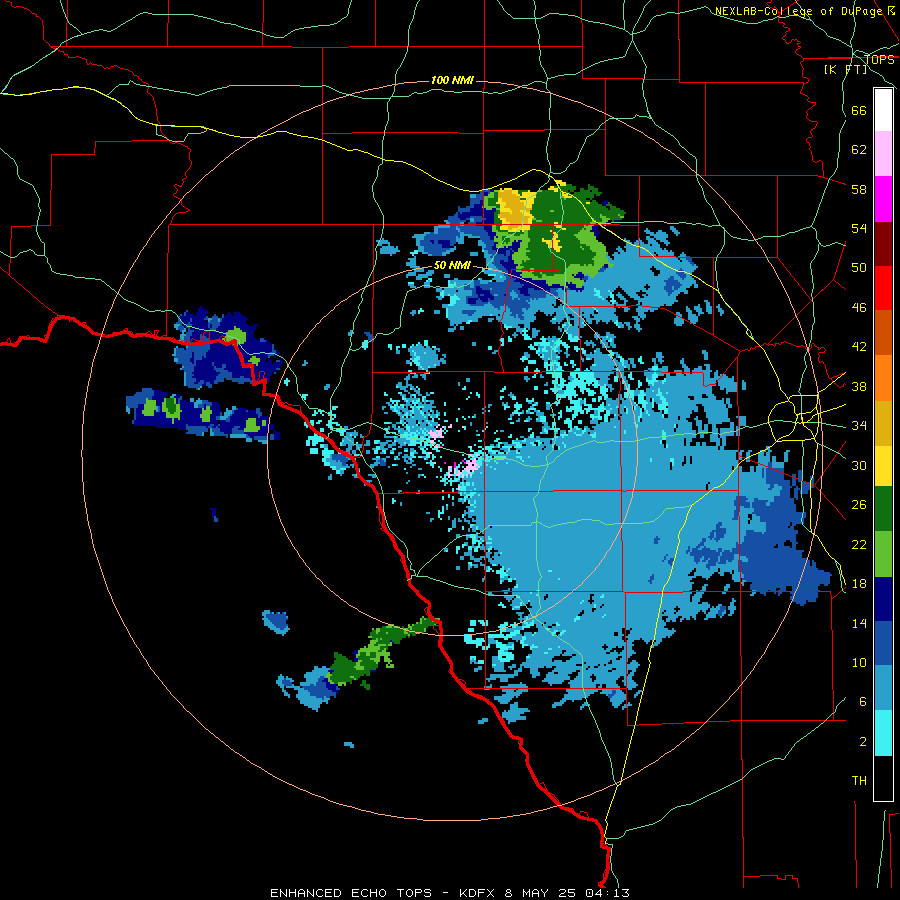Select the bright red legend swatch

pyautogui.click(x=883, y=288)
